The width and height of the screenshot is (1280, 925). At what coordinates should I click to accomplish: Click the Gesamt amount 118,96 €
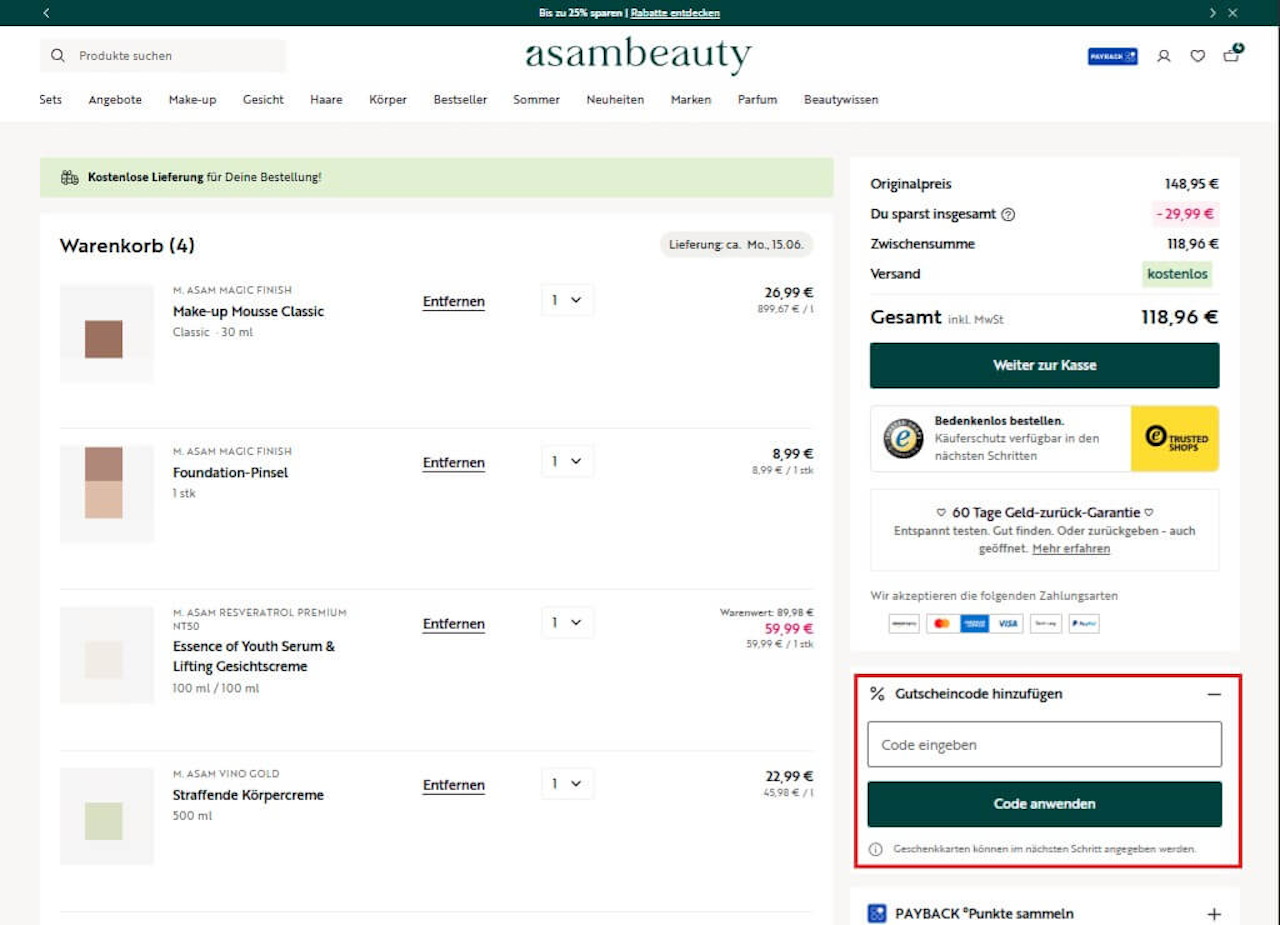tap(1179, 317)
